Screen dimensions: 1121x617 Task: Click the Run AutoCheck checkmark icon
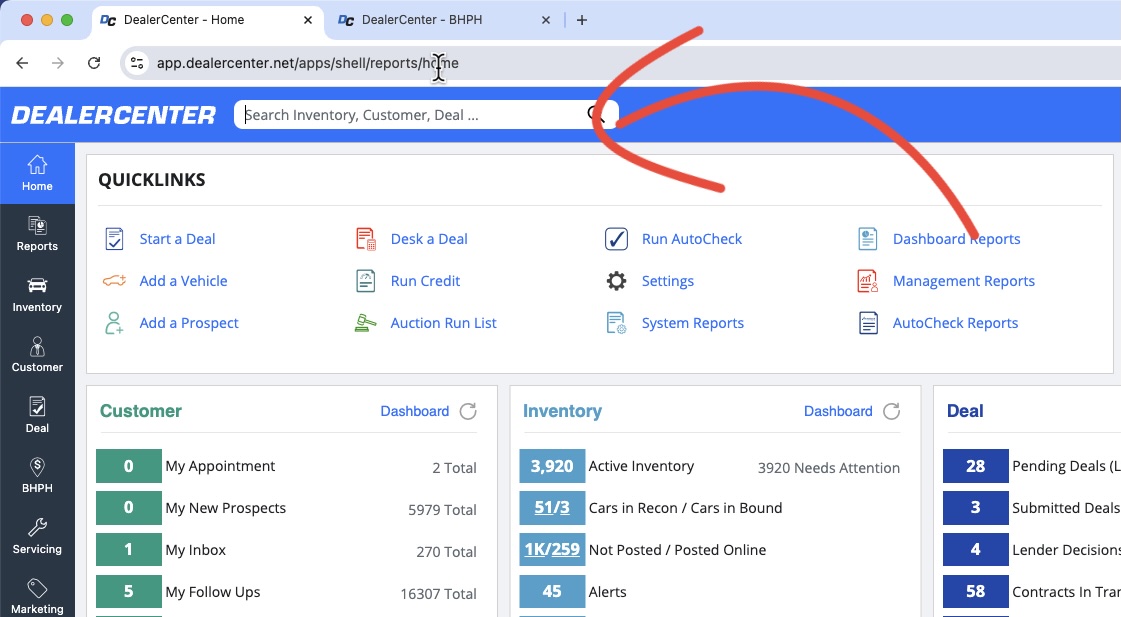(x=616, y=239)
